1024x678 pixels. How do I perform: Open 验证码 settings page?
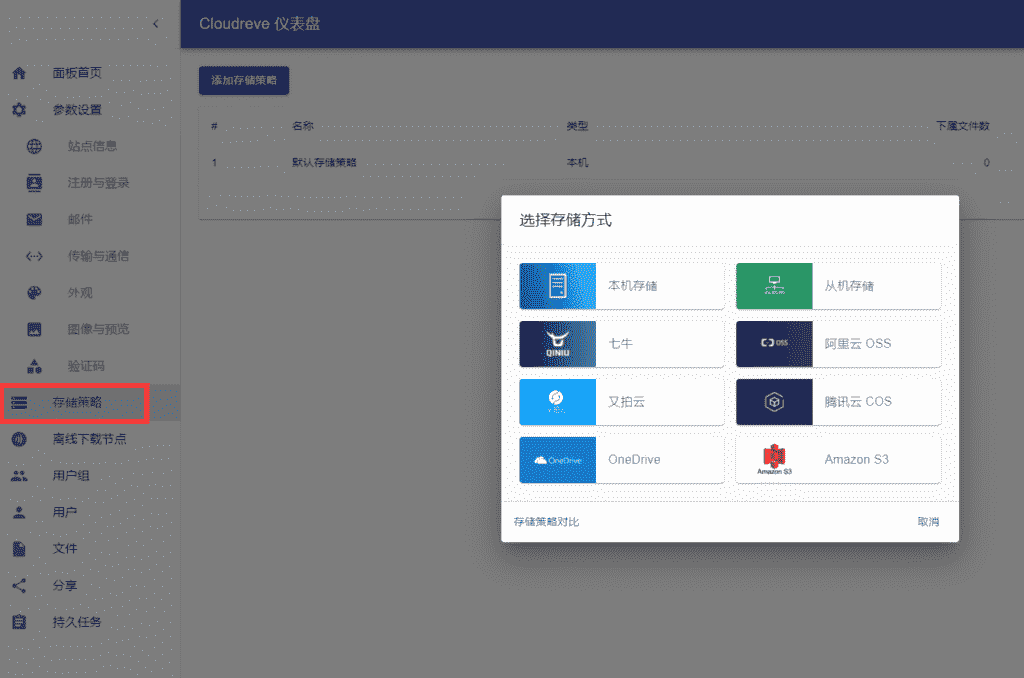(x=90, y=366)
